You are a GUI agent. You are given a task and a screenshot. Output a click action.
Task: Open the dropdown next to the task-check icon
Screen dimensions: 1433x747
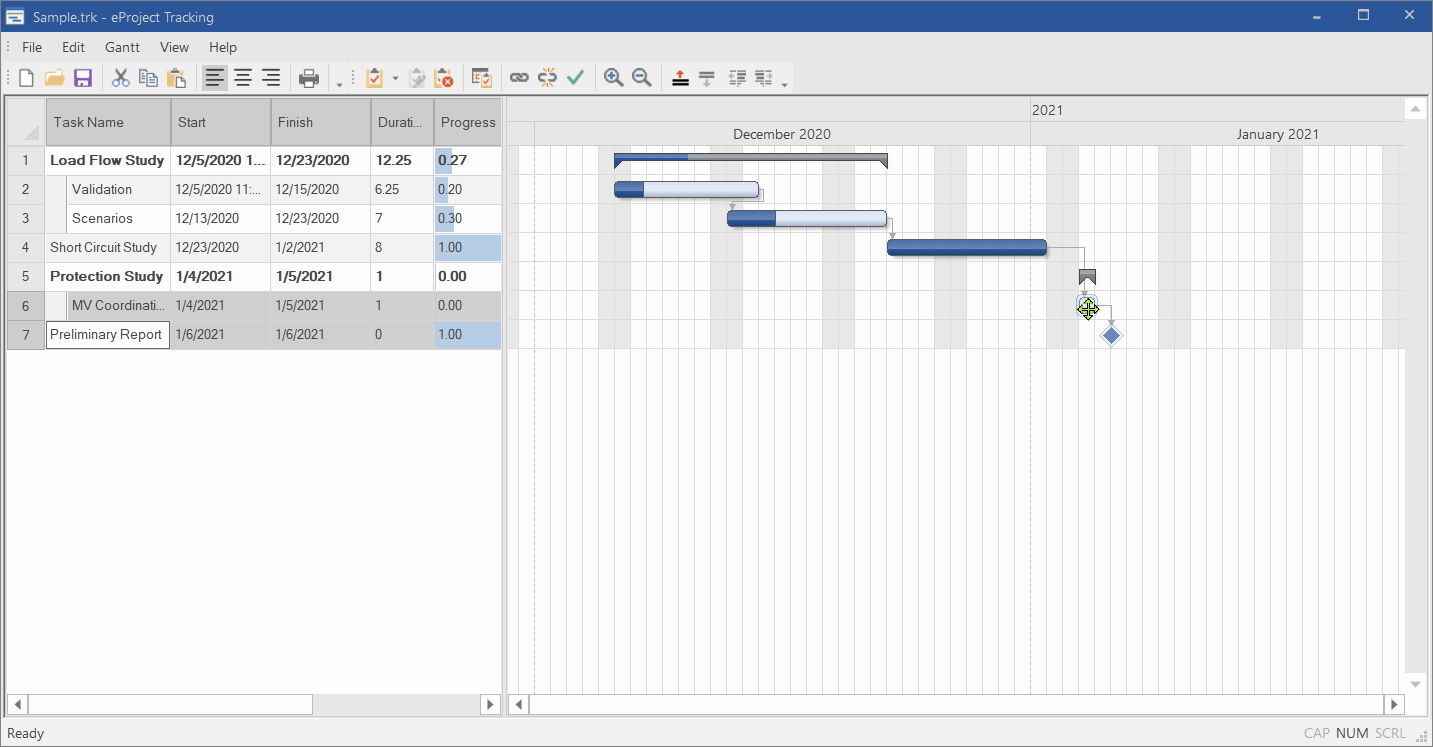(x=394, y=77)
